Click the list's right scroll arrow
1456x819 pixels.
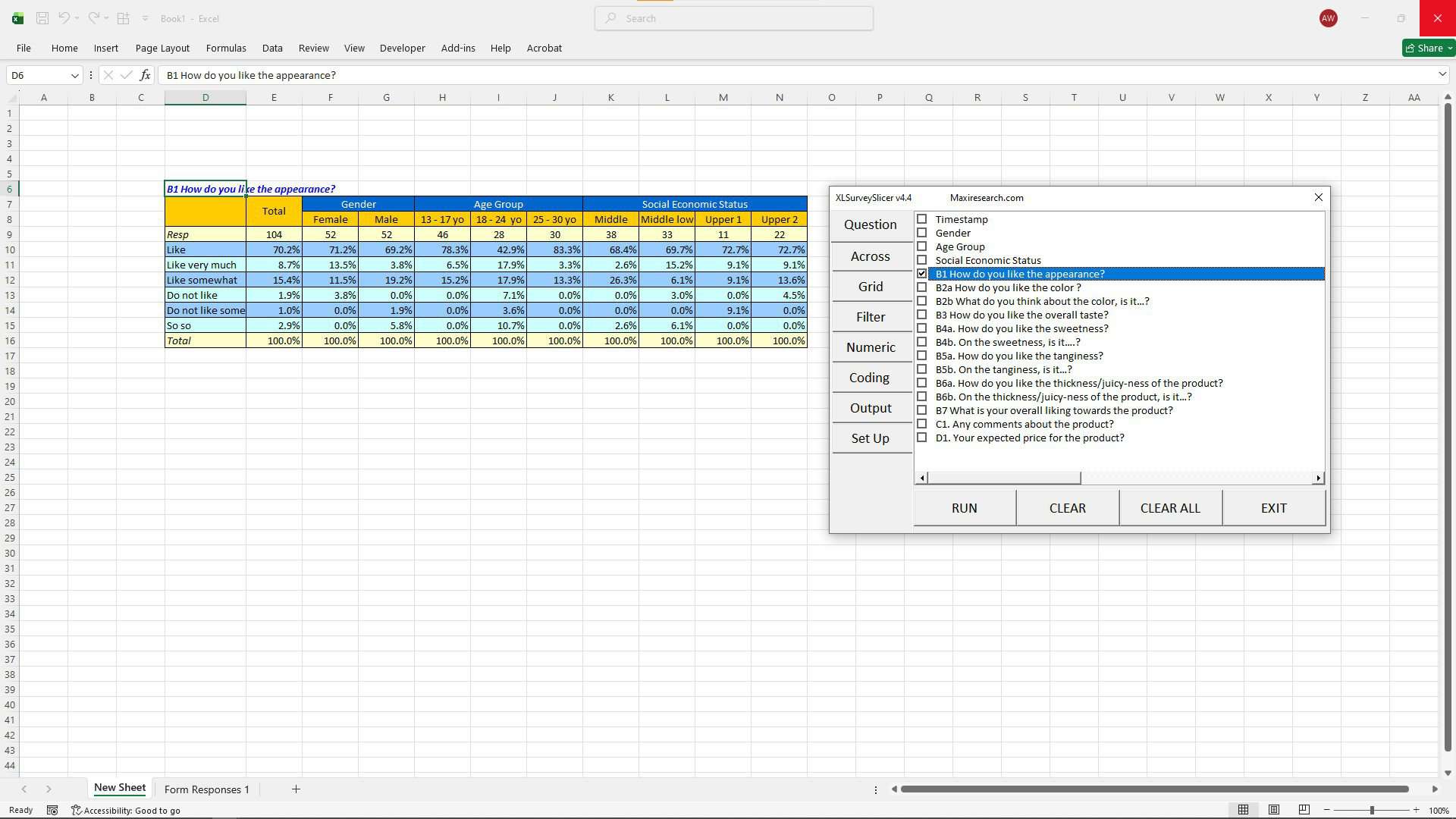pos(1318,478)
